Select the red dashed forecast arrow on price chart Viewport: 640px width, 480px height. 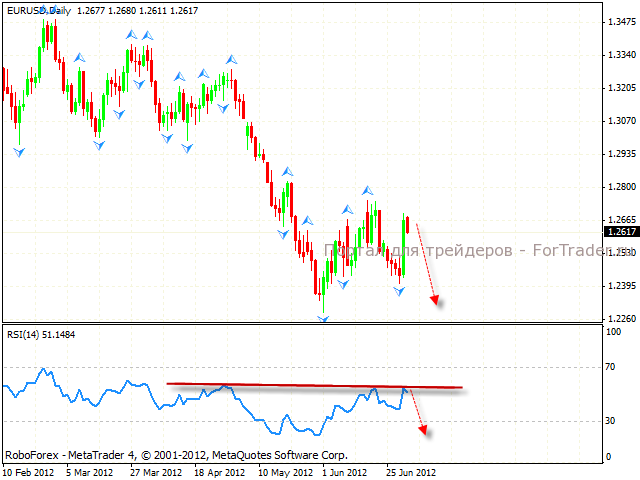coord(426,263)
